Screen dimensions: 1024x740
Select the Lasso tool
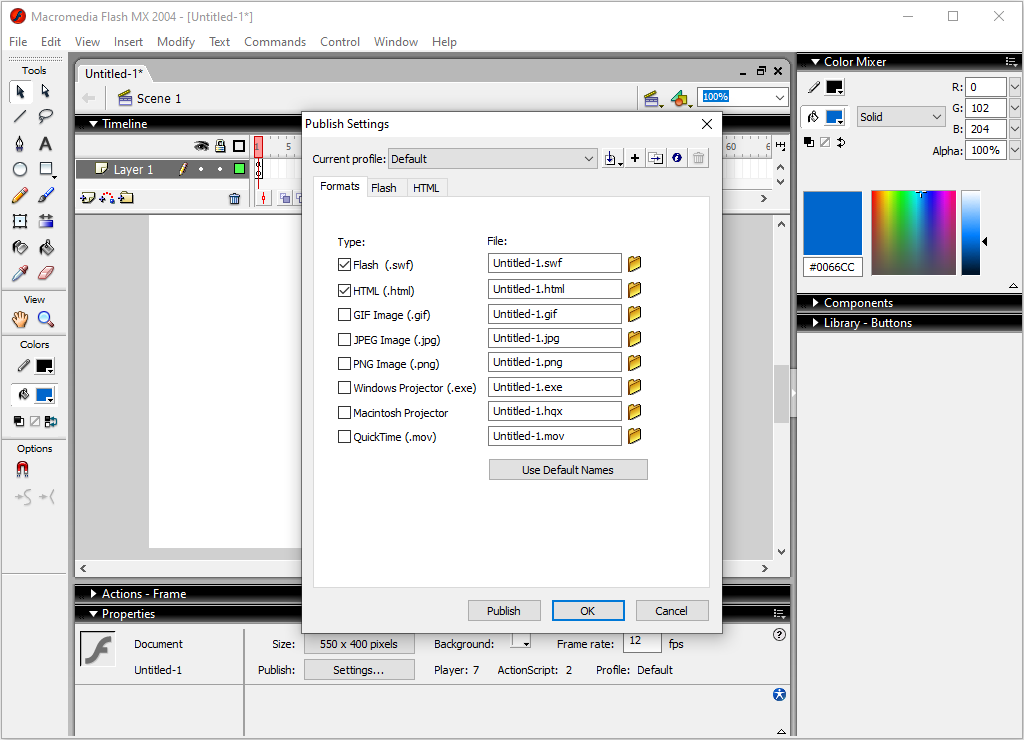[45, 117]
